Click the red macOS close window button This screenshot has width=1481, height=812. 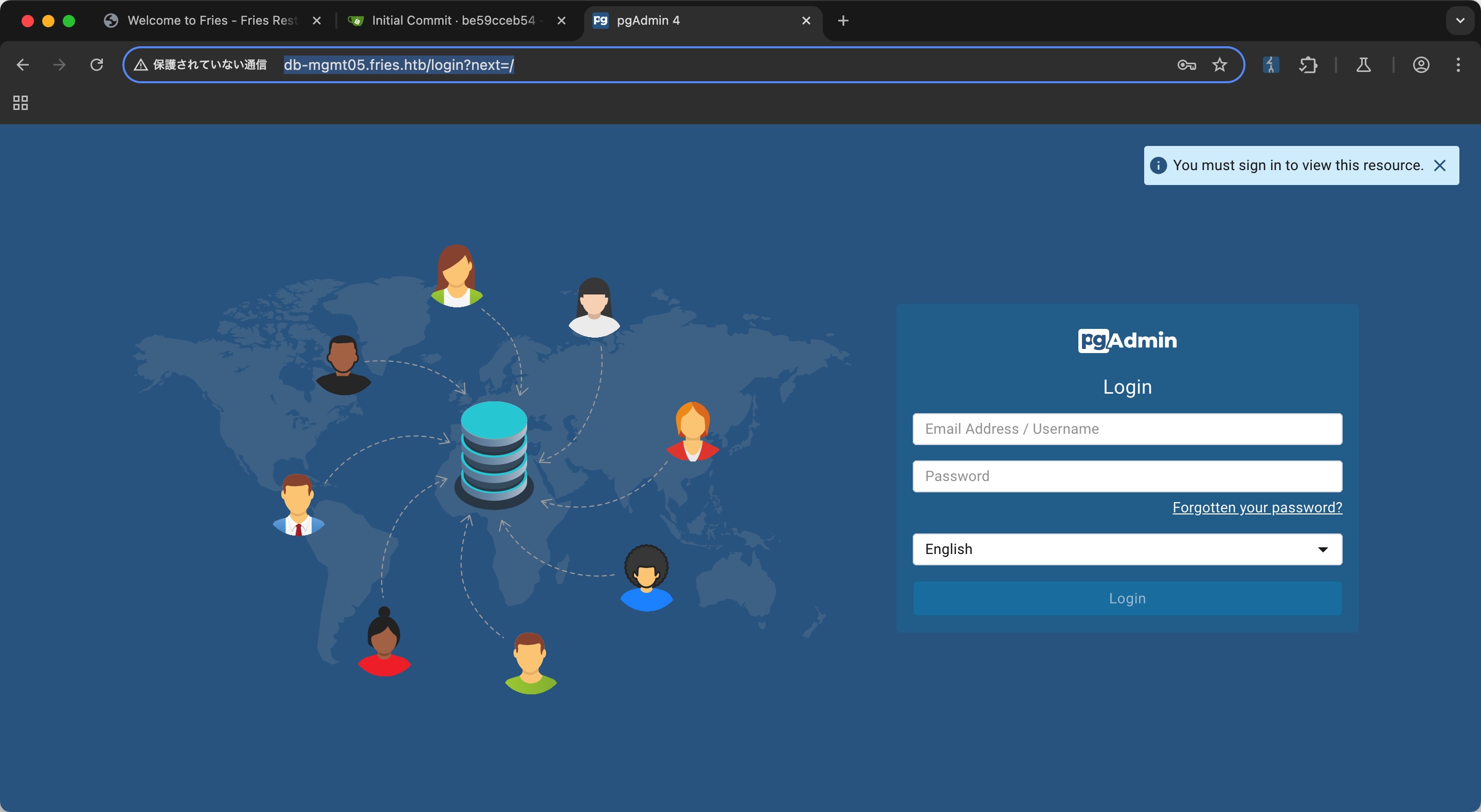(27, 21)
